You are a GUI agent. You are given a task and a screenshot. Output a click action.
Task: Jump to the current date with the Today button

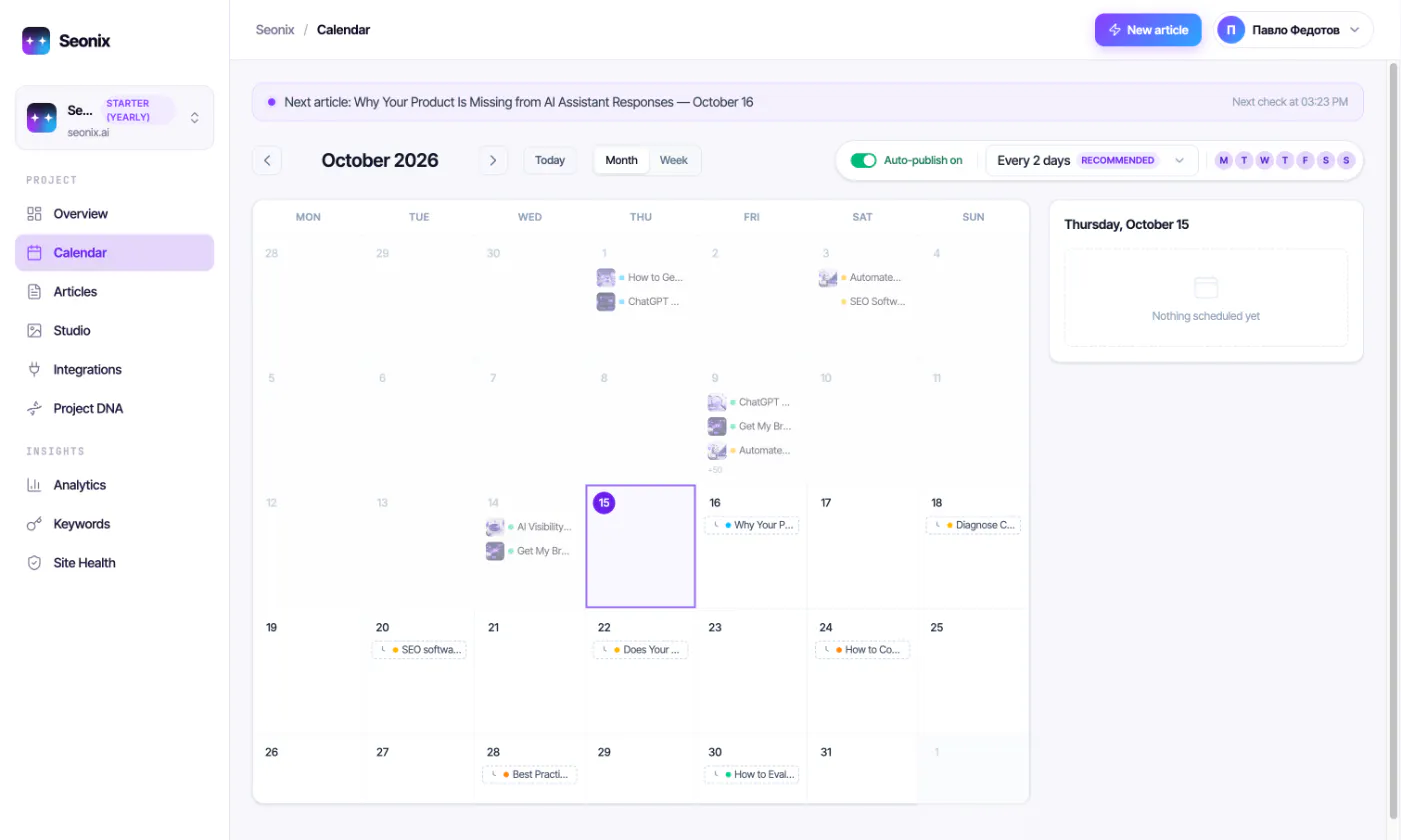pos(550,160)
